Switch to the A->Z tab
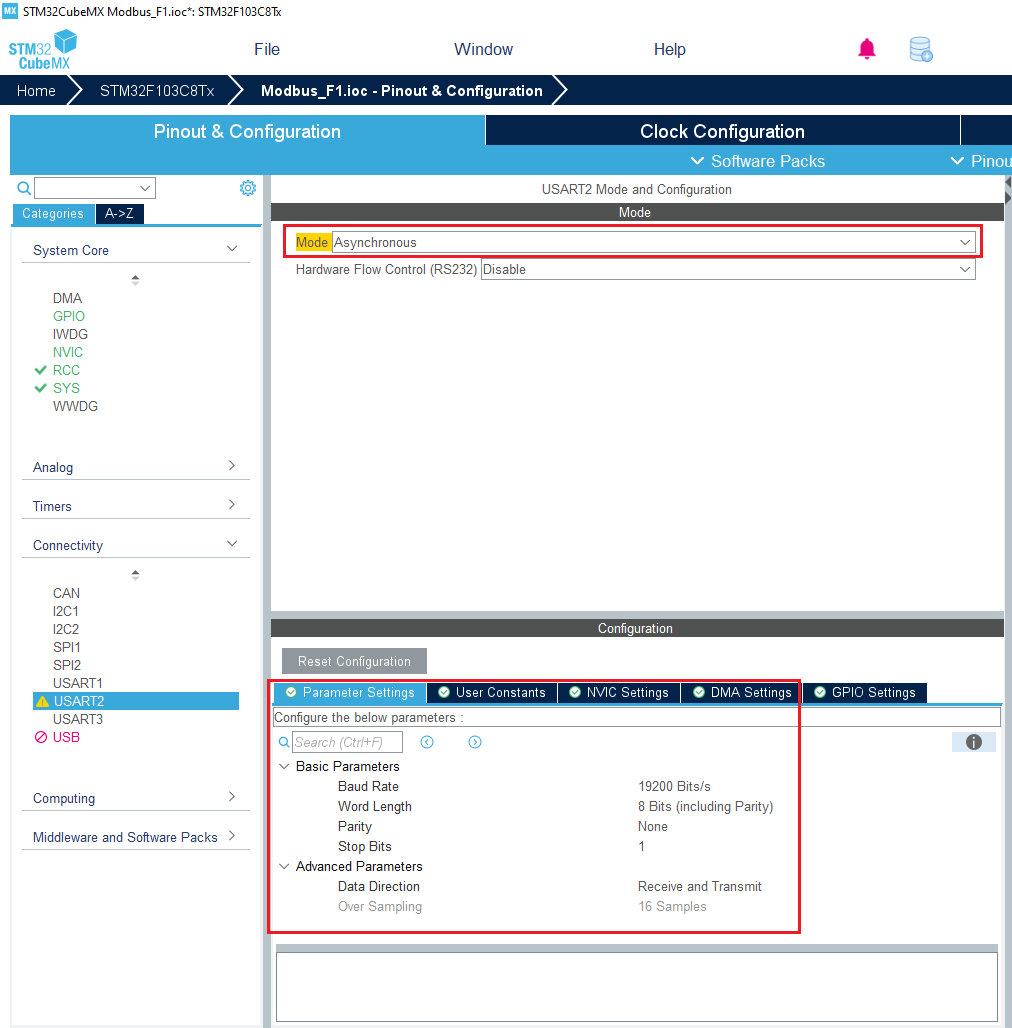 tap(119, 214)
